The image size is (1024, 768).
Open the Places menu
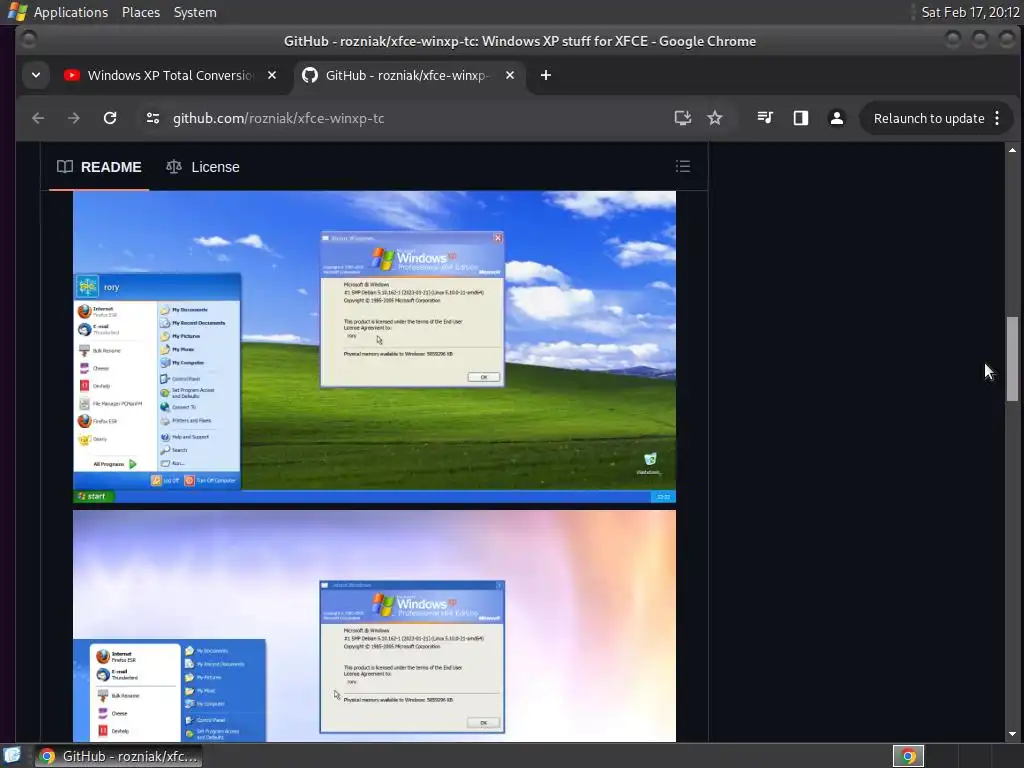(x=141, y=12)
